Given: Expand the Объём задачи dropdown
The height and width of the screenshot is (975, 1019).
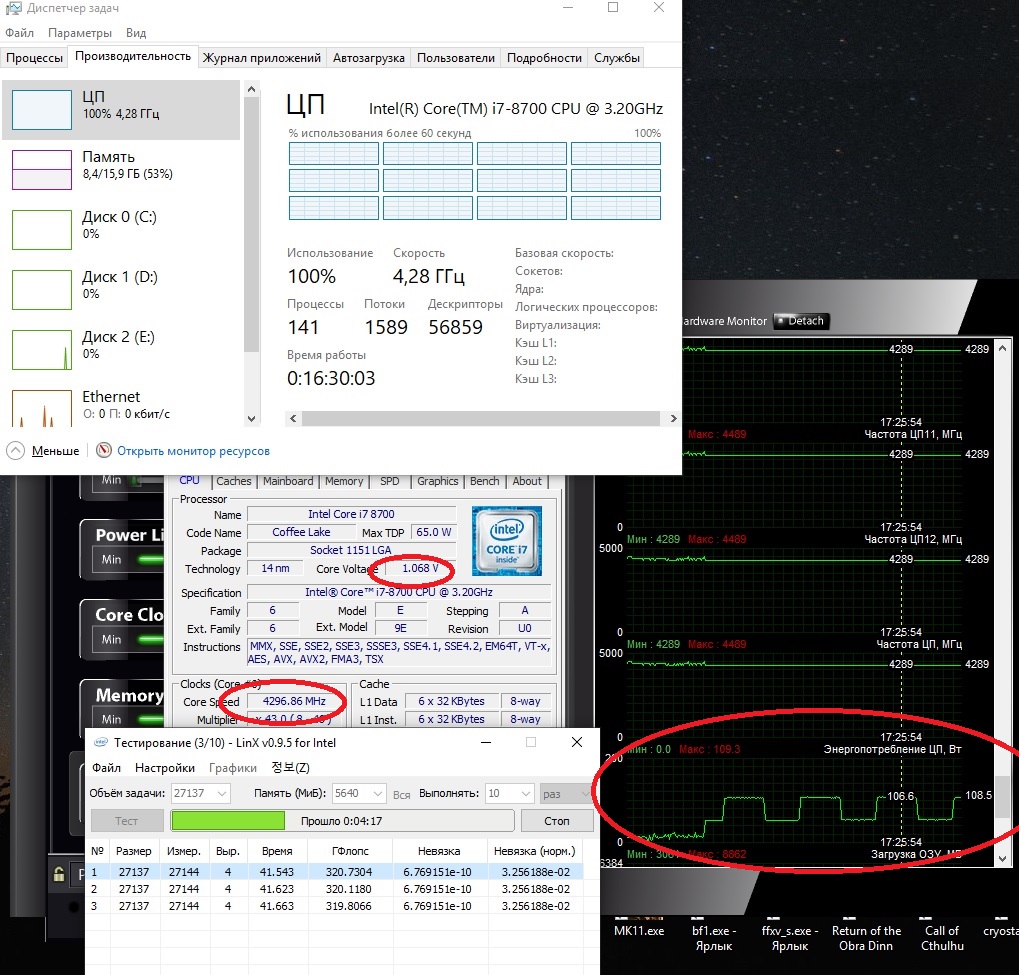Looking at the screenshot, I should tap(222, 794).
